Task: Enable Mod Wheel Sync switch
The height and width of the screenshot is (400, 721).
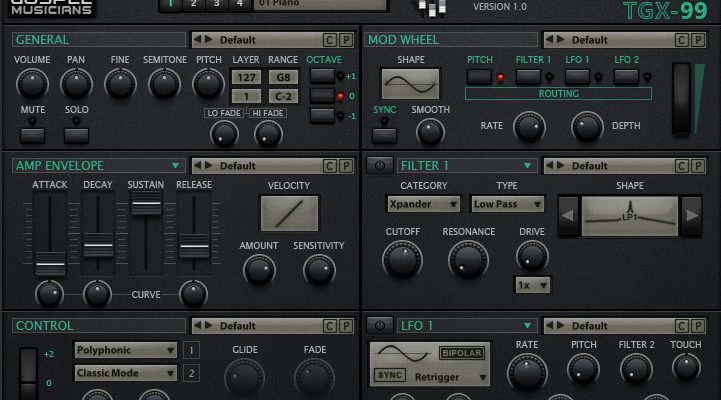Action: 385,133
